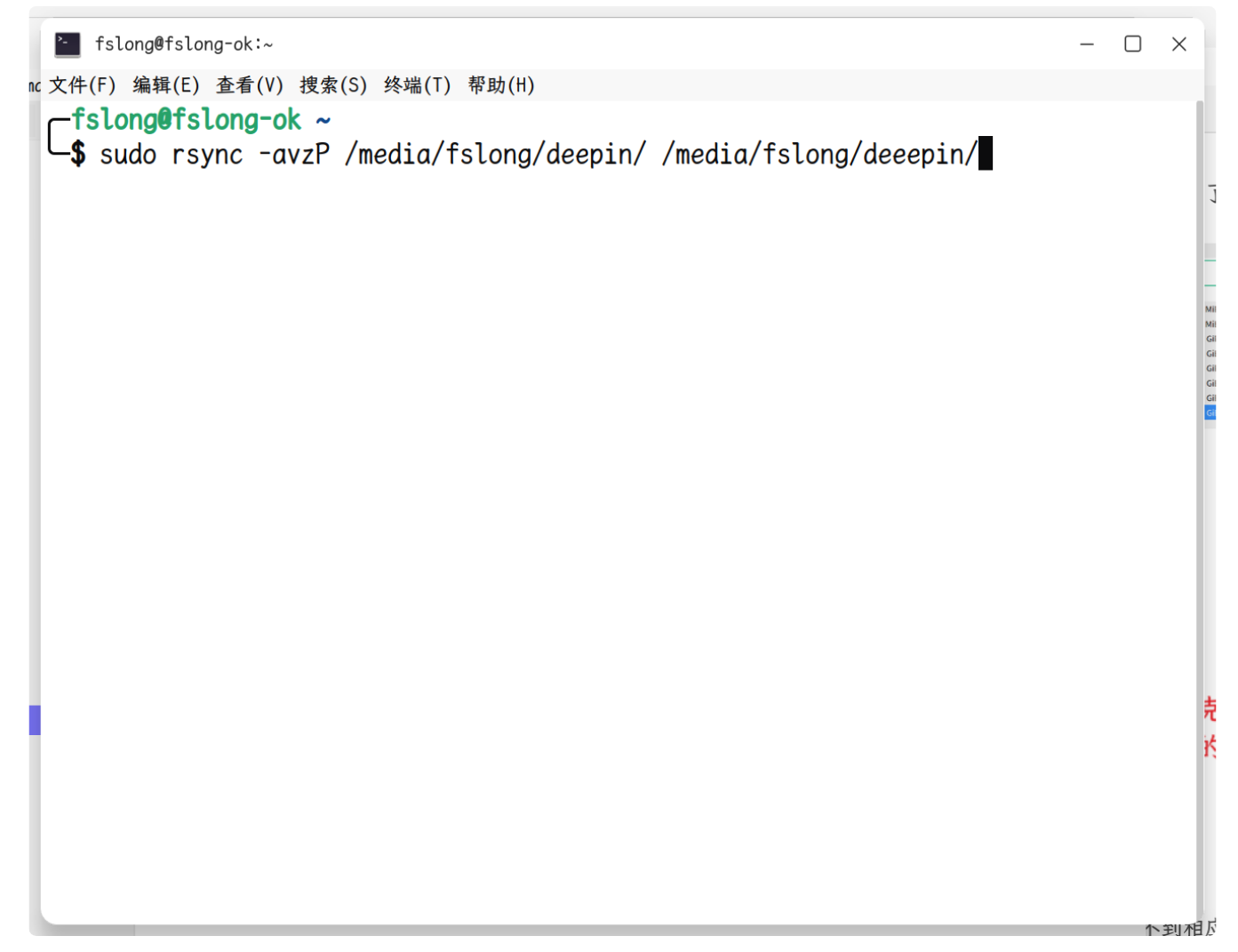Image resolution: width=1238 pixels, height=952 pixels.
Task: Minimize the terminal window
Action: tap(1086, 44)
